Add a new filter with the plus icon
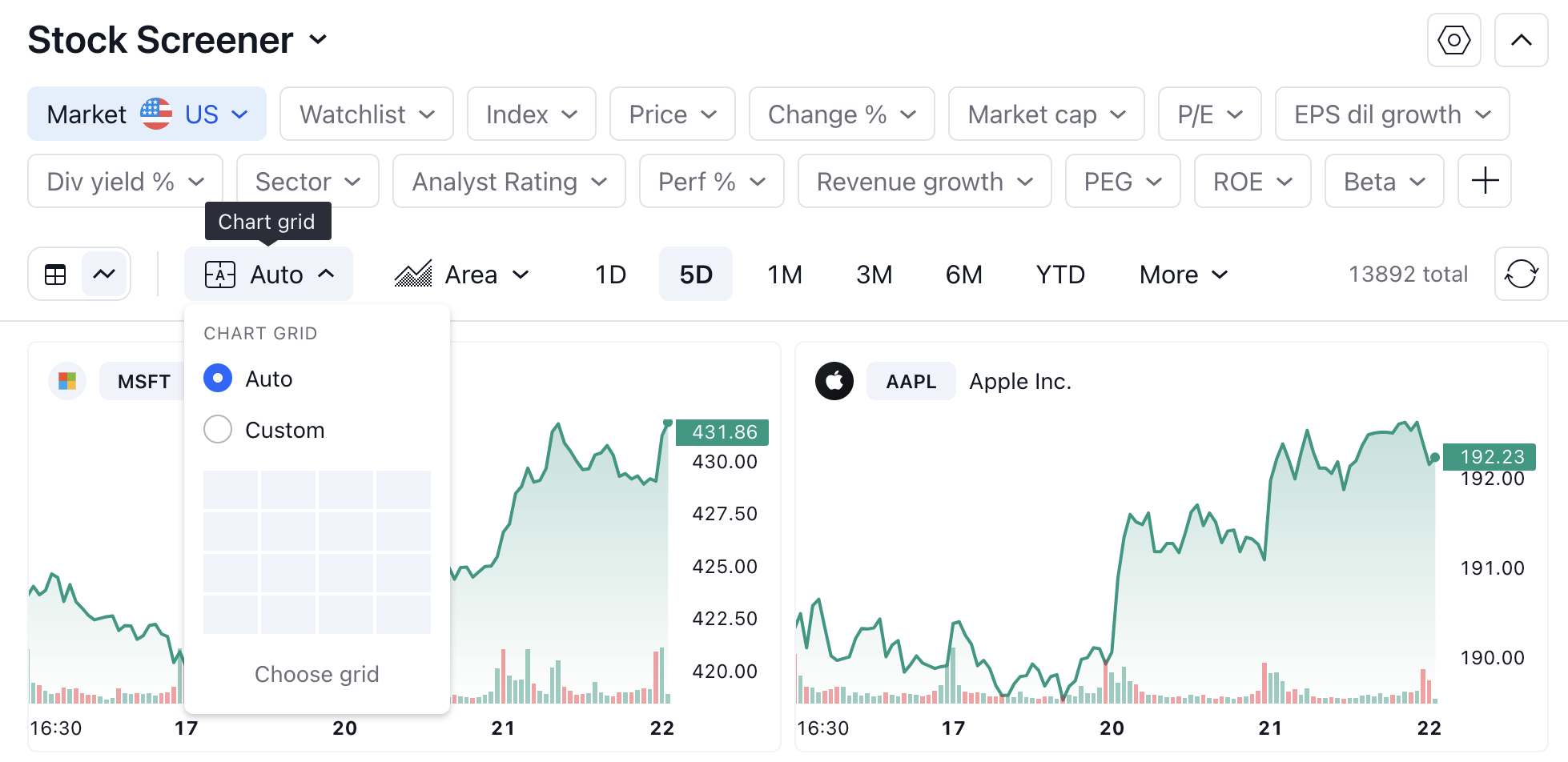Screen dimensions: 1568x762 [x=1485, y=181]
